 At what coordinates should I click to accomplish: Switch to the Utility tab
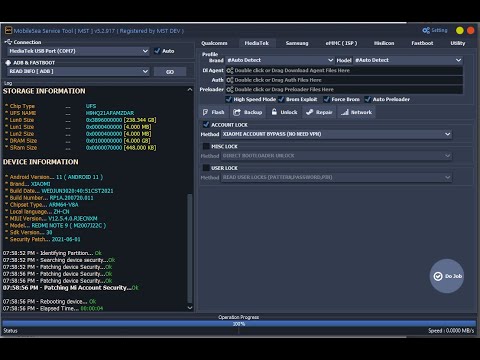click(458, 43)
